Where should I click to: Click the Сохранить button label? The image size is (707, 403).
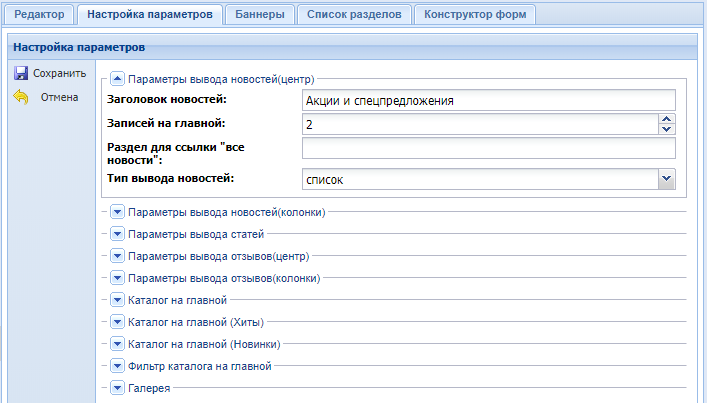point(60,73)
